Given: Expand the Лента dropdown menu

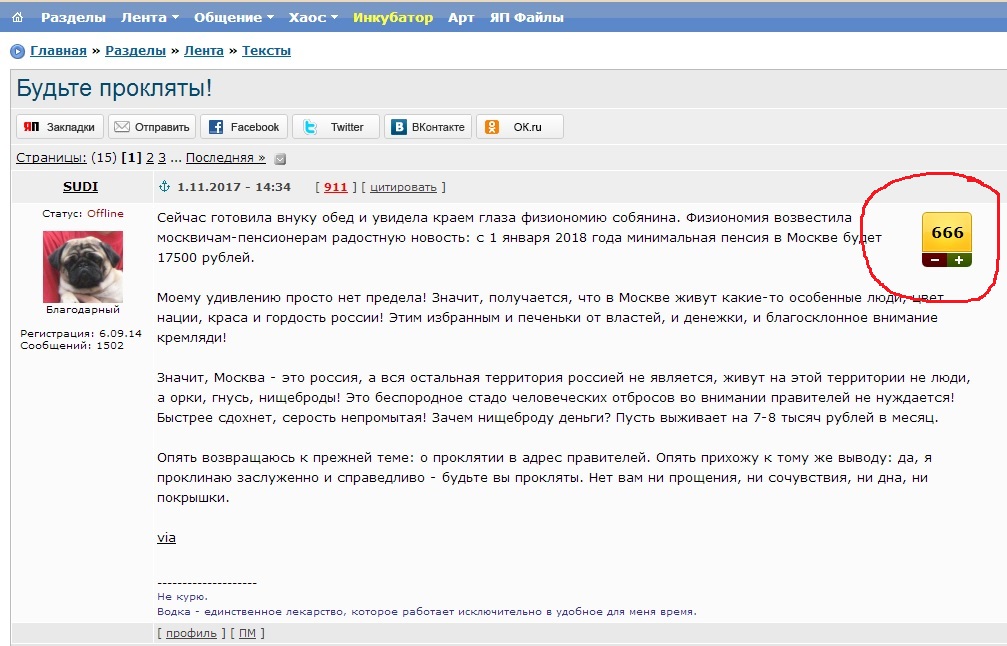Looking at the screenshot, I should pos(150,17).
